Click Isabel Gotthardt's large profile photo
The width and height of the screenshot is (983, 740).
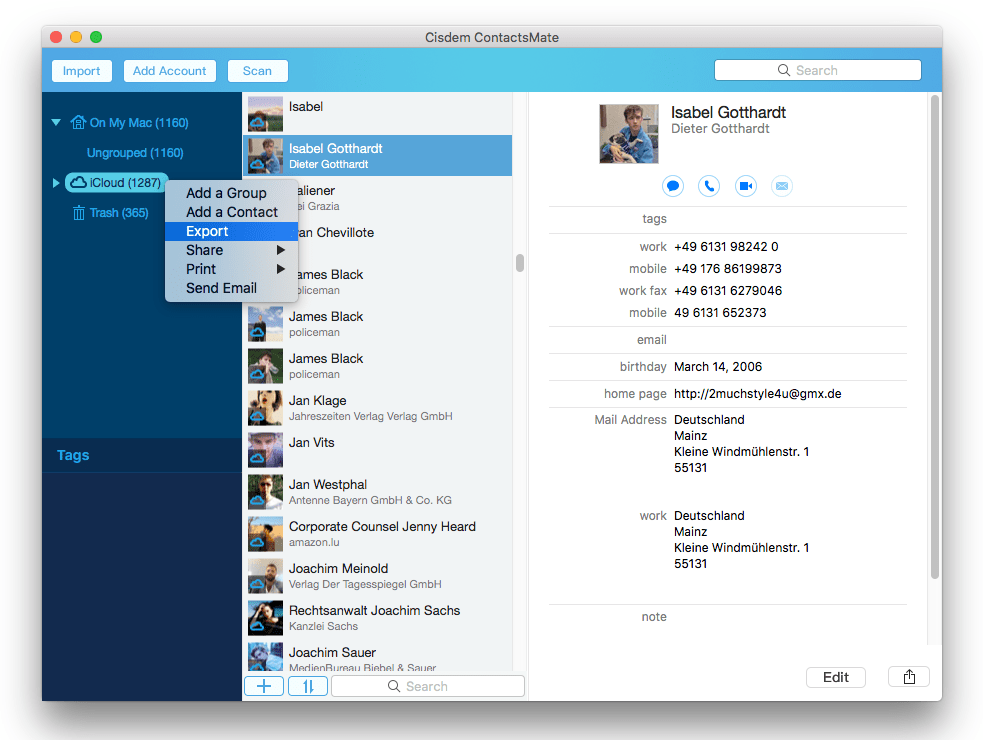629,134
